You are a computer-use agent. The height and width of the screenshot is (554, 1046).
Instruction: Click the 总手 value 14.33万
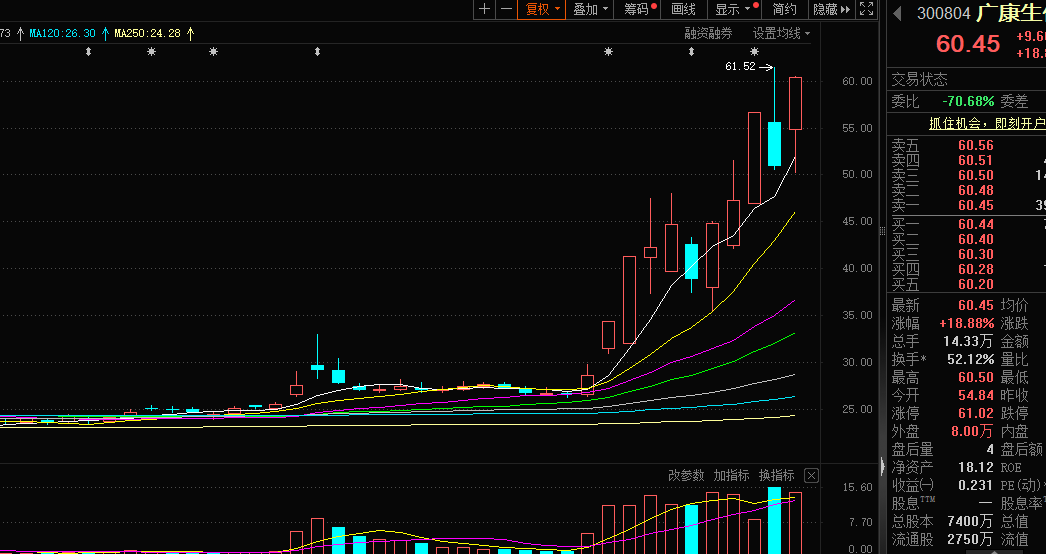[969, 342]
